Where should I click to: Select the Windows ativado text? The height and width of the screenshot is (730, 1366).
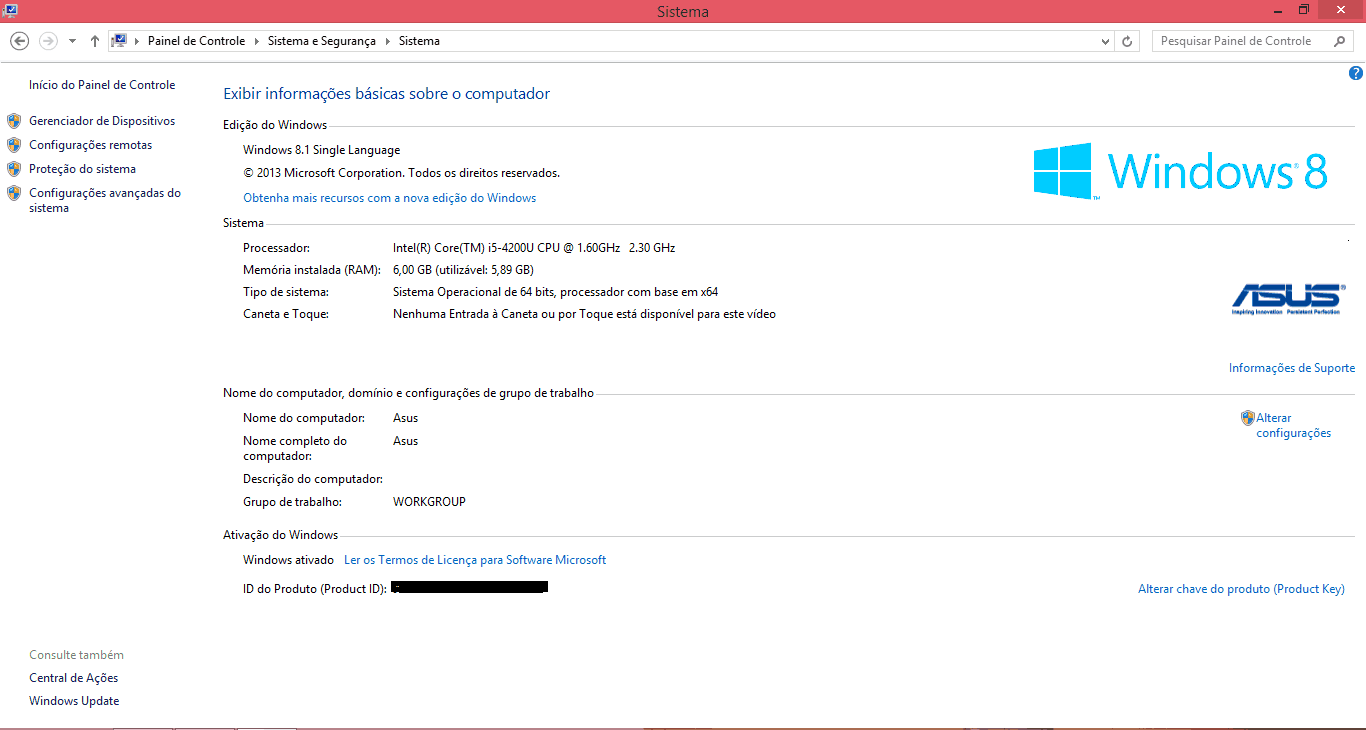288,560
